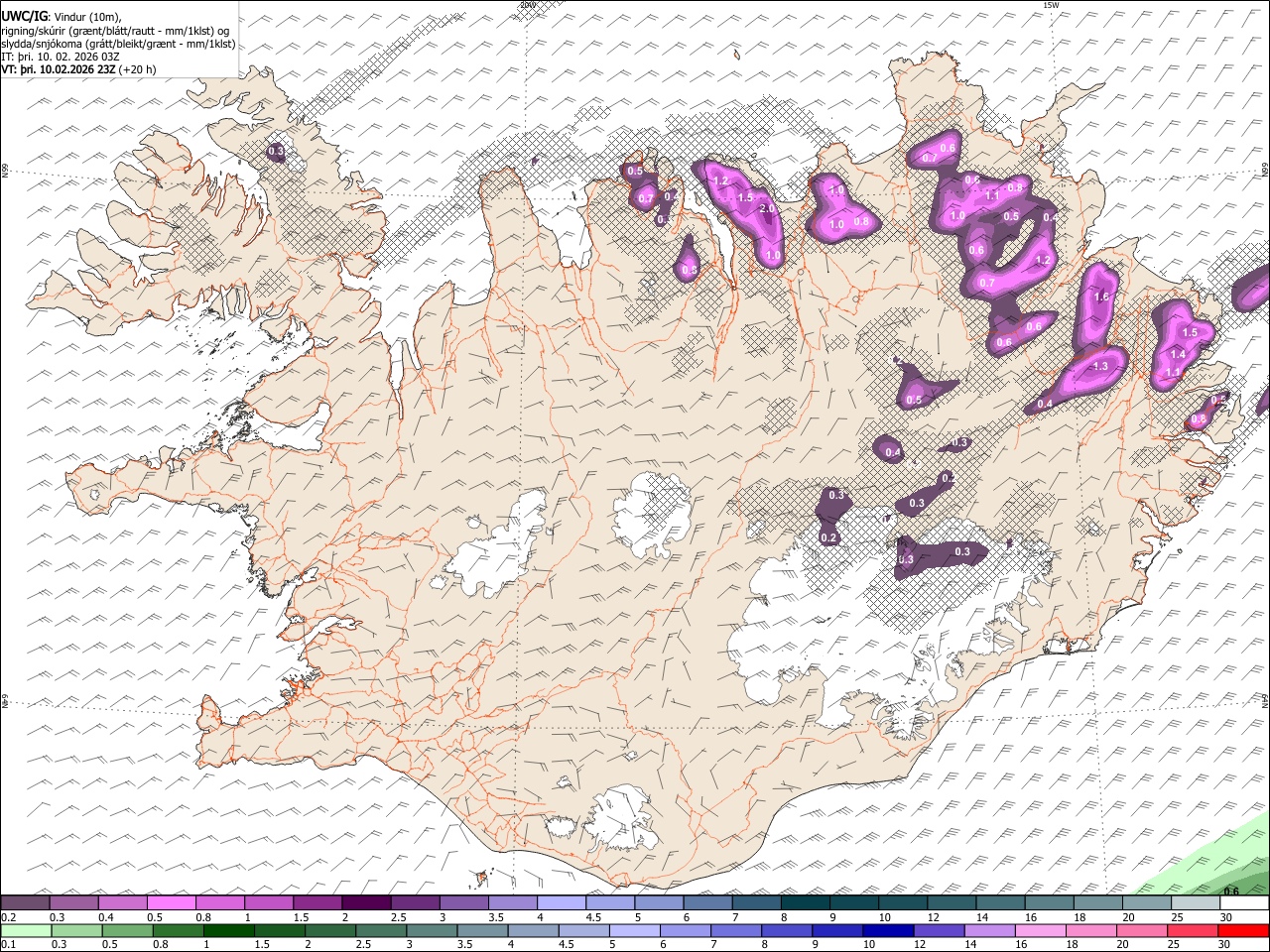The image size is (1270, 952).
Task: Pick lower-scale violet swatch between 12 and 14
Action: [x=938, y=931]
